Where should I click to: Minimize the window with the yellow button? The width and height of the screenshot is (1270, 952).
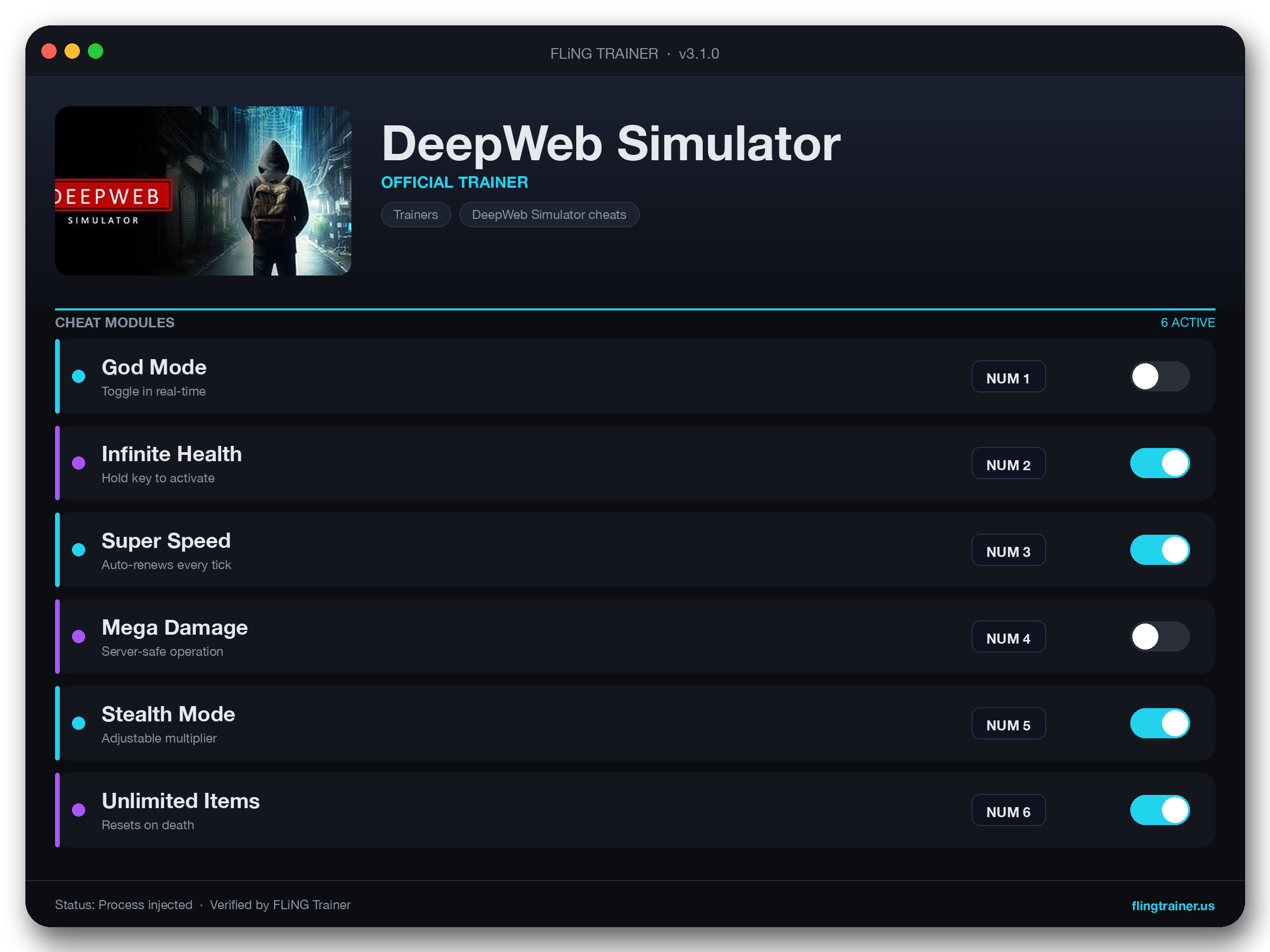pos(72,52)
